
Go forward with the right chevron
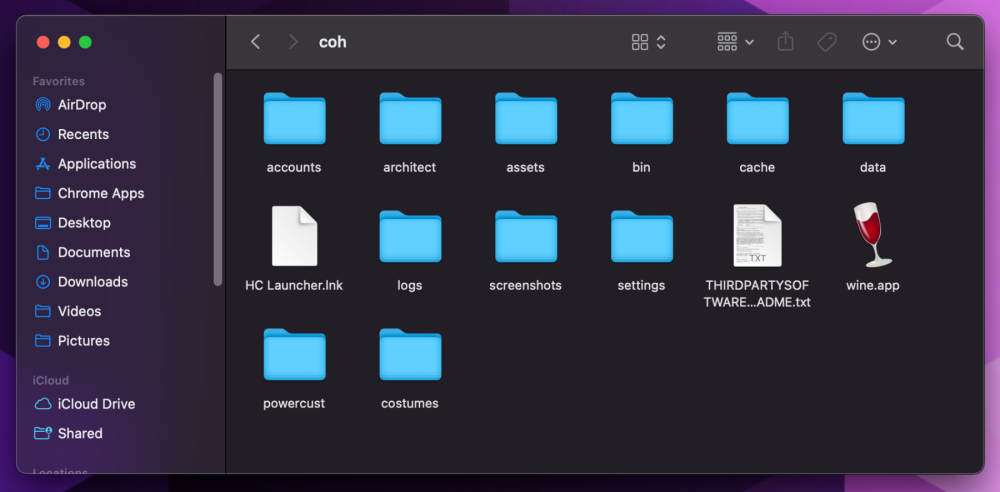293,42
